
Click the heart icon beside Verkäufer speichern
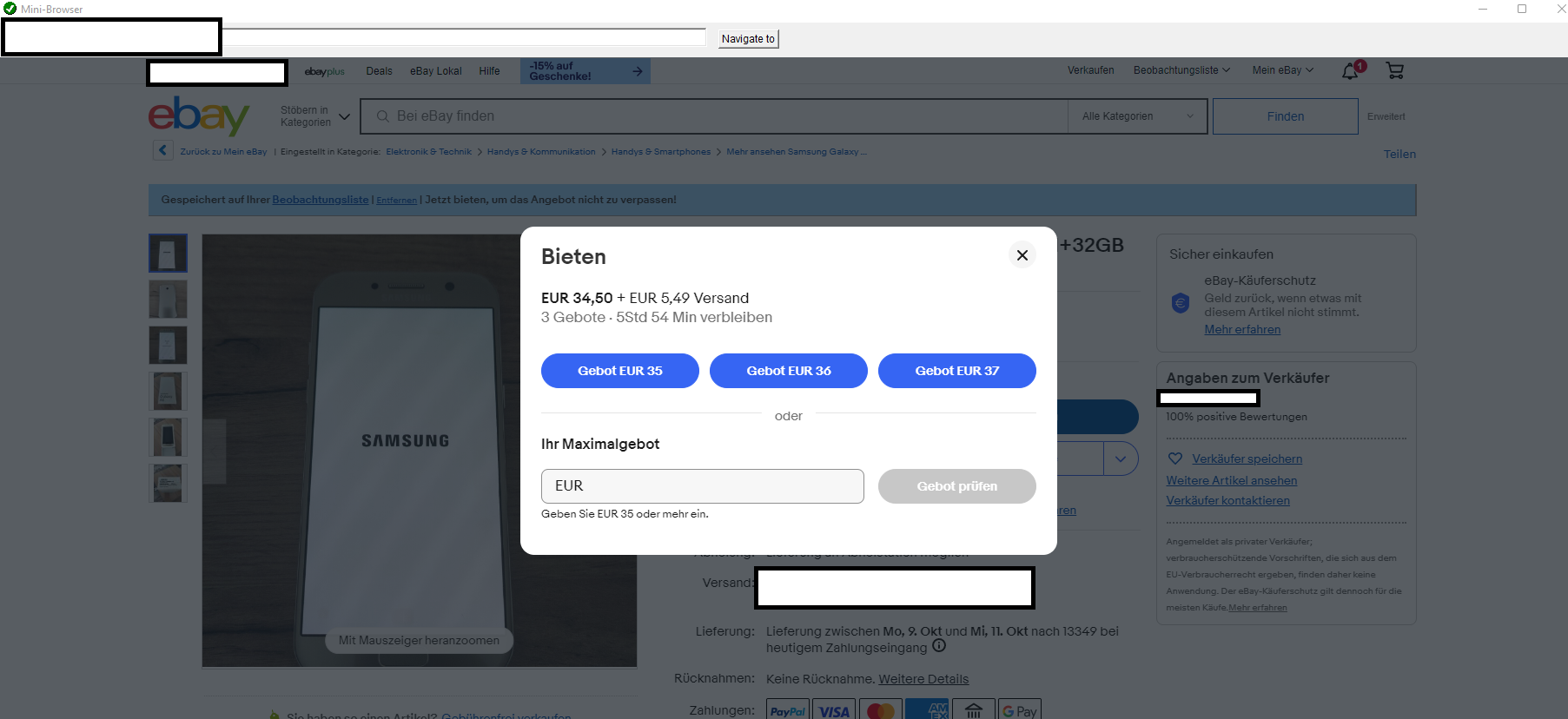pyautogui.click(x=1175, y=458)
